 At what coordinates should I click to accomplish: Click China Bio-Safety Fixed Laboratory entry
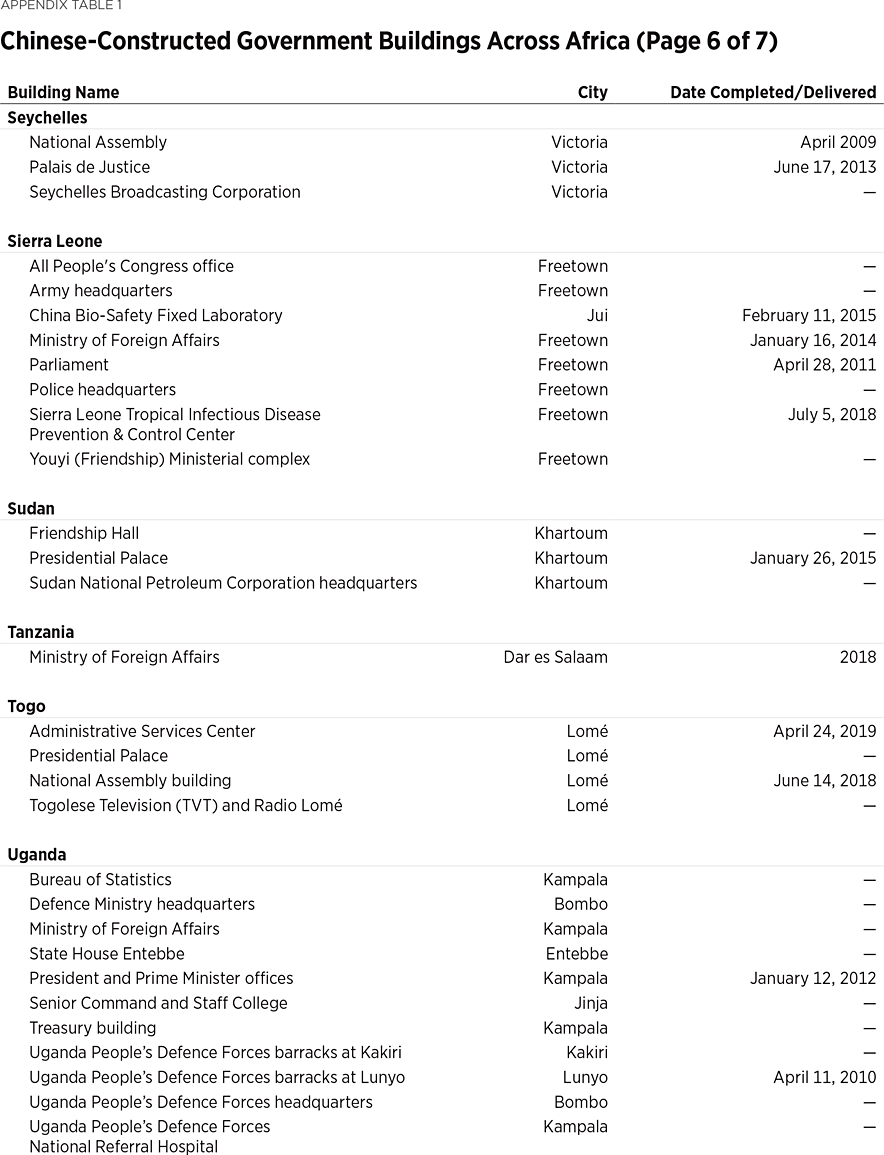155,315
